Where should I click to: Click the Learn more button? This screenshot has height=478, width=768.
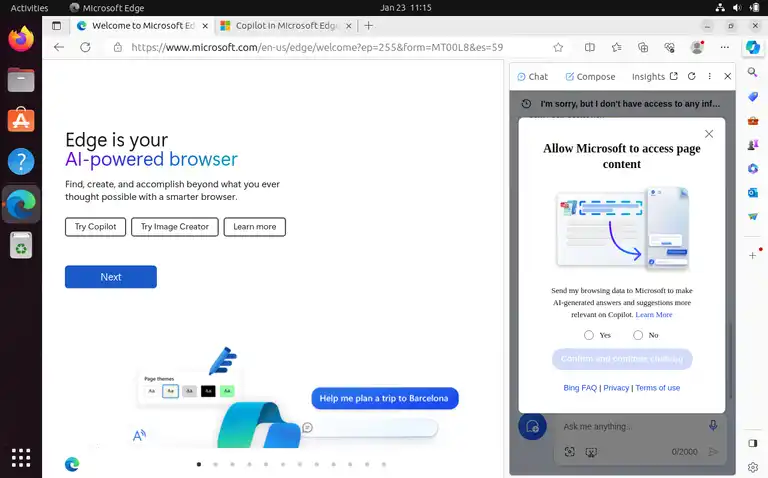255,227
